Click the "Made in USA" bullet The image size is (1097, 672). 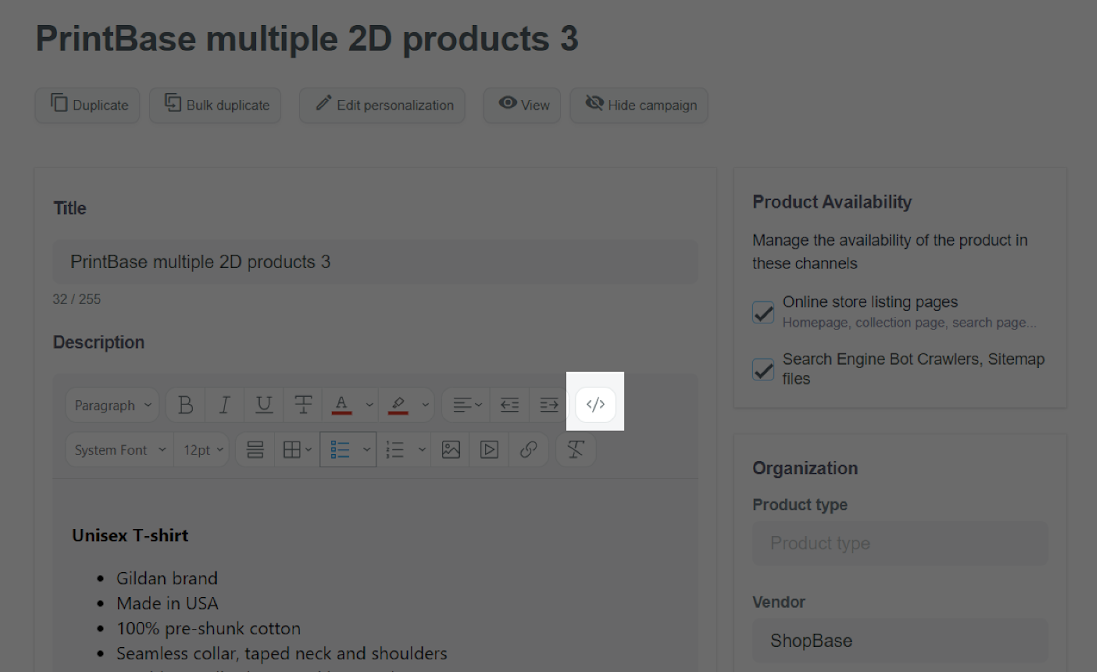(168, 603)
